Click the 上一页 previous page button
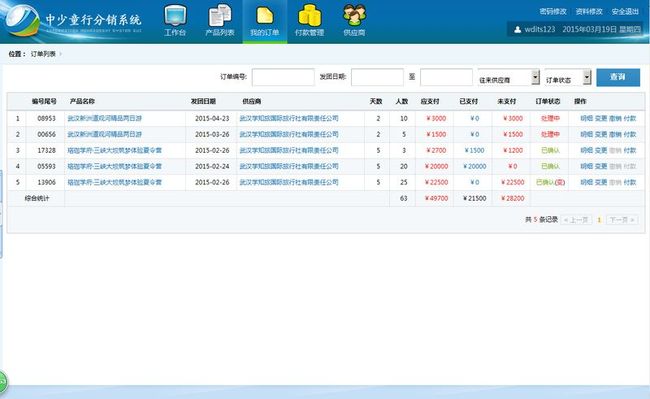The image size is (650, 399). coord(577,220)
